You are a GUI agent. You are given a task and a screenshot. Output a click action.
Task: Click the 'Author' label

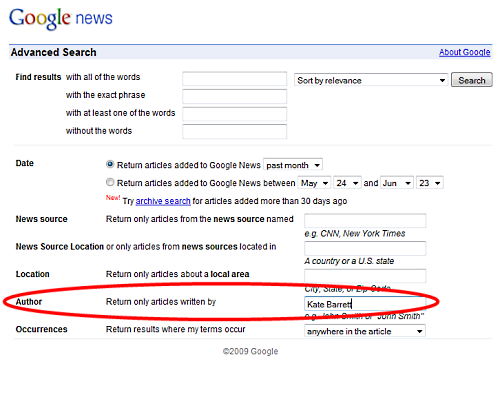pos(29,302)
